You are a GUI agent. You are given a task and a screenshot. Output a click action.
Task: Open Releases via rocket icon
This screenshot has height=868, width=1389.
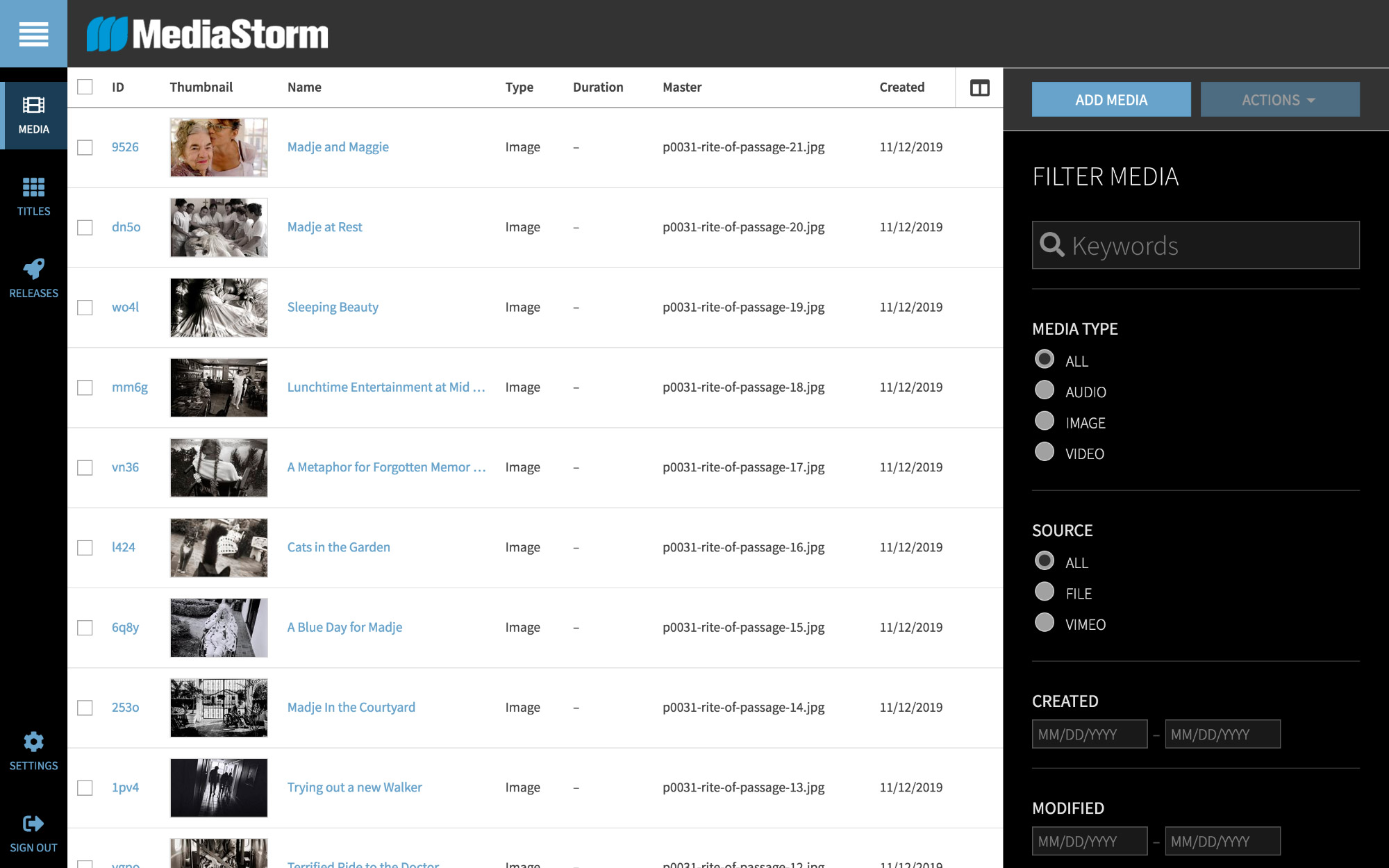[33, 278]
